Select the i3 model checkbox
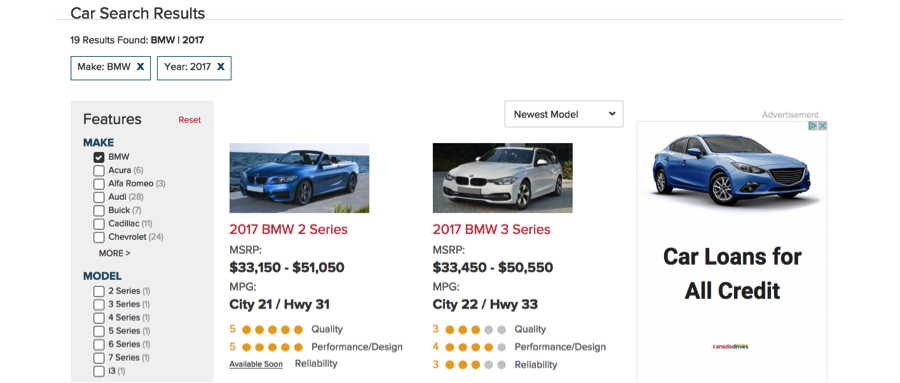The image size is (900, 383). [x=99, y=371]
